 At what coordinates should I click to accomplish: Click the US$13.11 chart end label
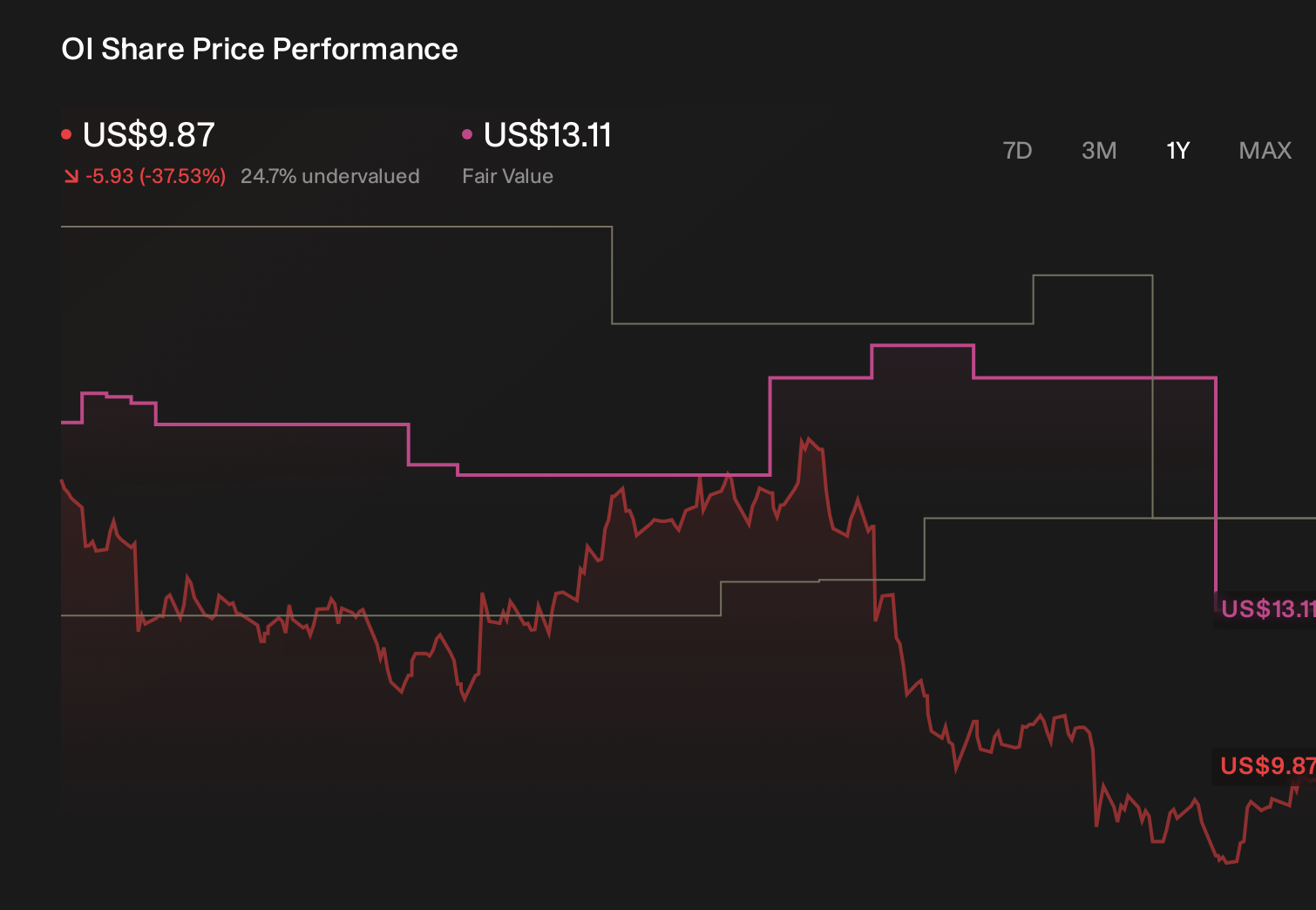pyautogui.click(x=1268, y=608)
